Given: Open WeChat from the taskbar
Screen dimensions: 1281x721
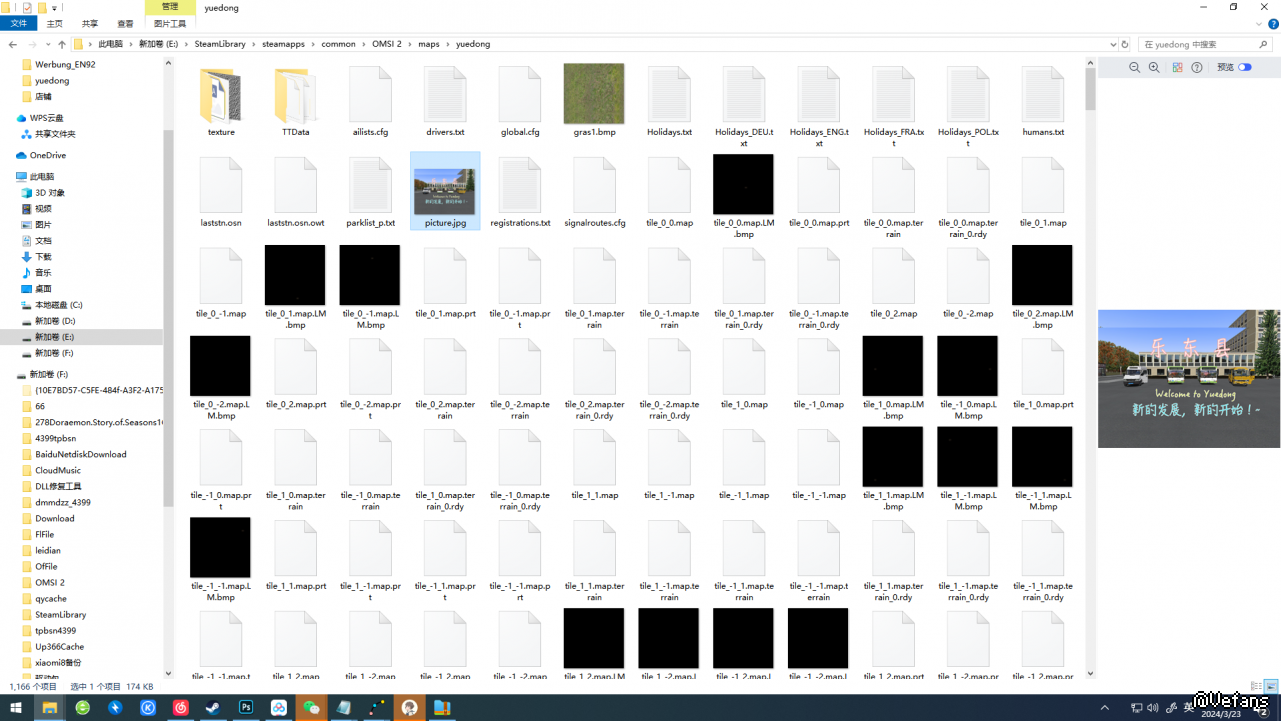Looking at the screenshot, I should coord(311,707).
